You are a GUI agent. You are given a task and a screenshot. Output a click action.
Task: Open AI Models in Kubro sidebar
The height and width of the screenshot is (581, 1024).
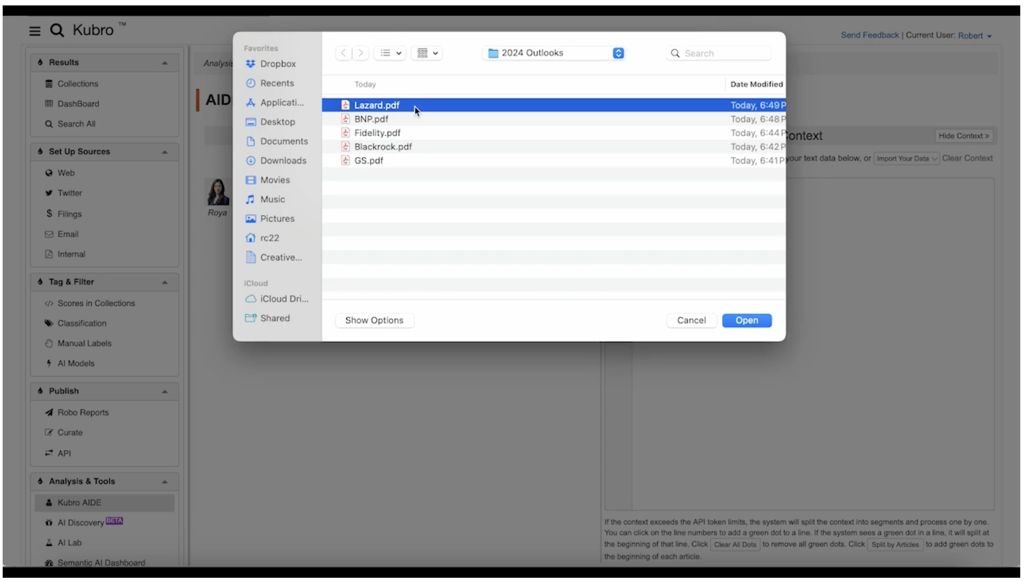click(x=70, y=364)
